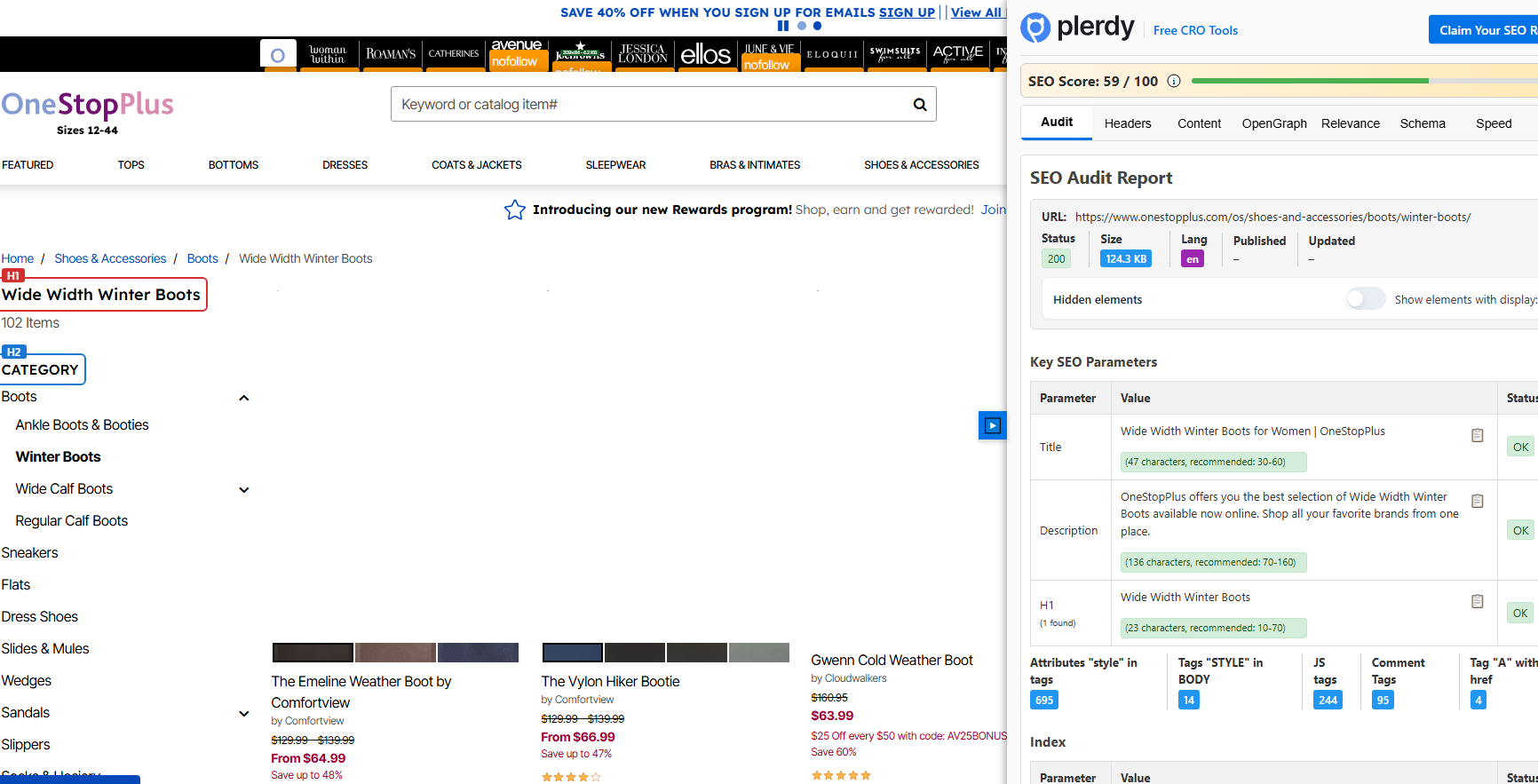Viewport: 1538px width, 784px height.
Task: Open the TOPS menu
Action: click(131, 165)
